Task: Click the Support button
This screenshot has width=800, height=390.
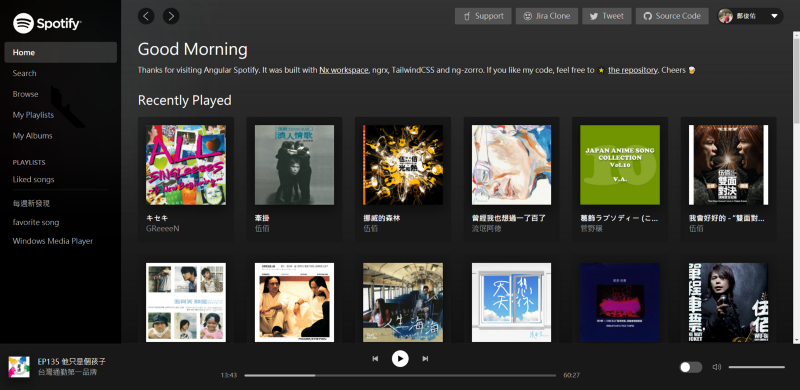Action: coord(483,16)
